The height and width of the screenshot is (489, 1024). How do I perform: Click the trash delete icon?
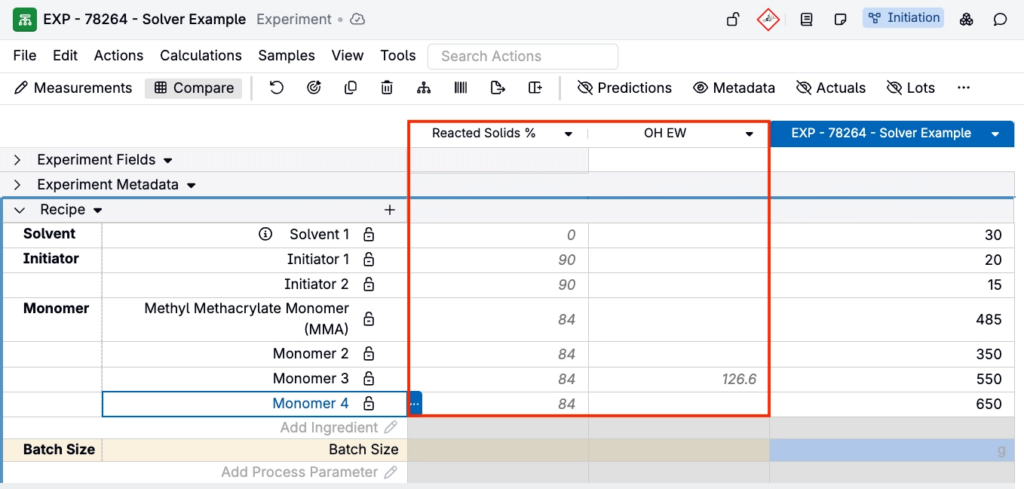tap(387, 87)
